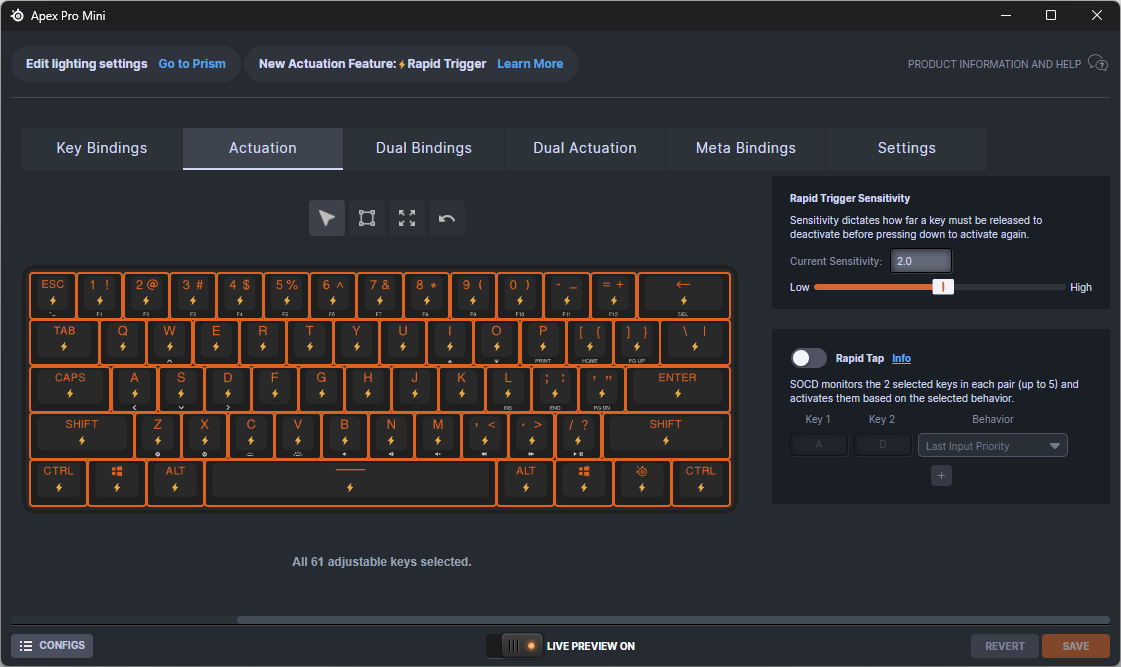Click the Go to Prism link
The width and height of the screenshot is (1121, 667).
(192, 64)
